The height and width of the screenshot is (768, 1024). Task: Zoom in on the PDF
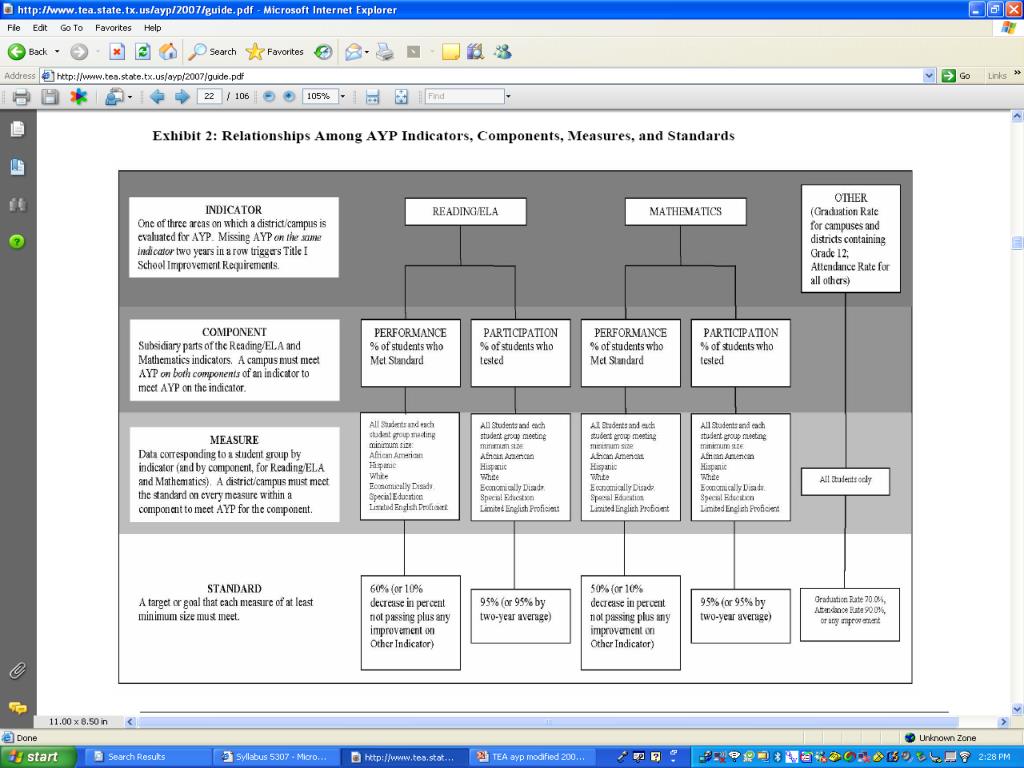point(289,97)
